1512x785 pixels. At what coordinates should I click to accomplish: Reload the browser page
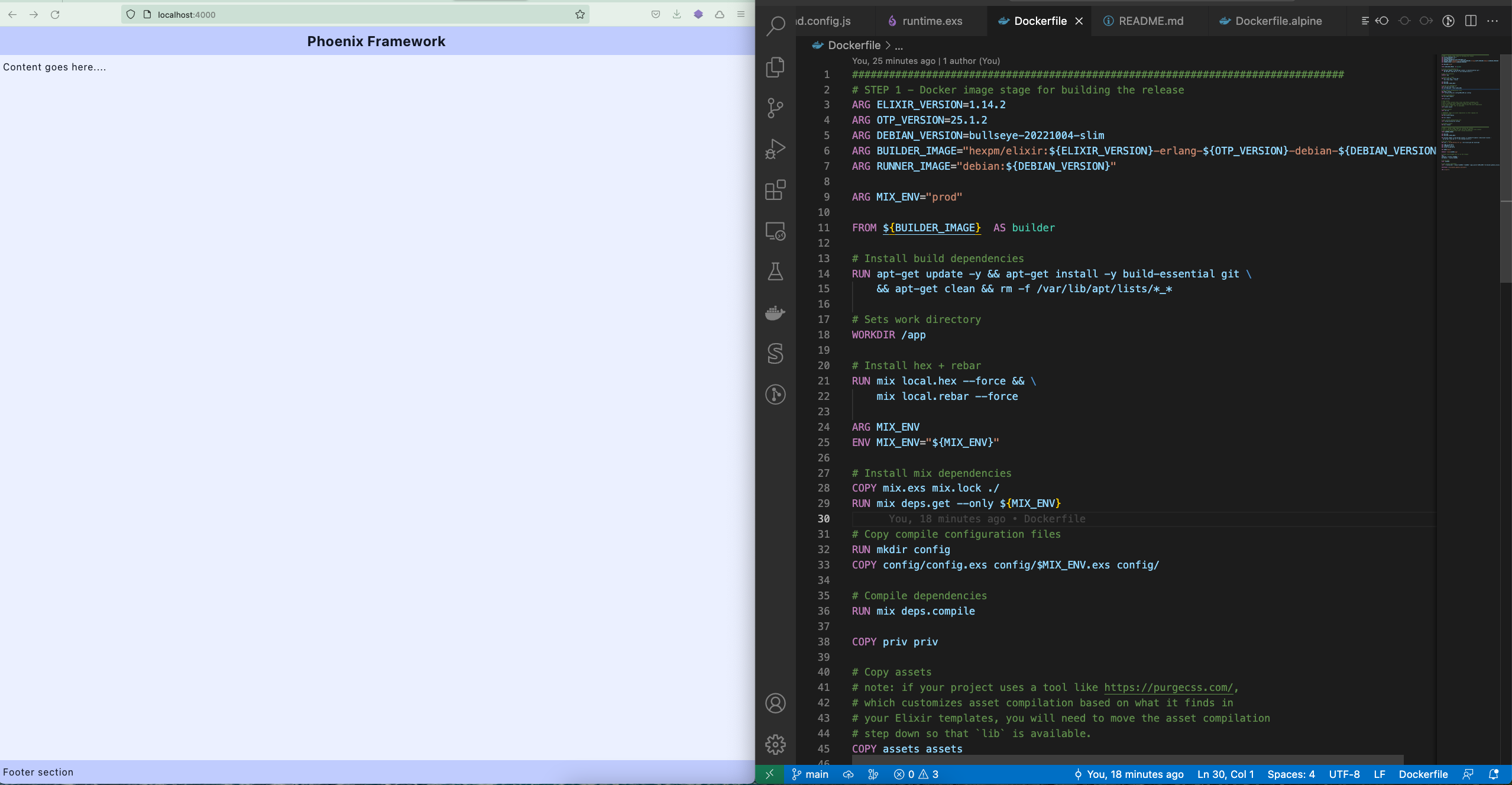tap(55, 15)
